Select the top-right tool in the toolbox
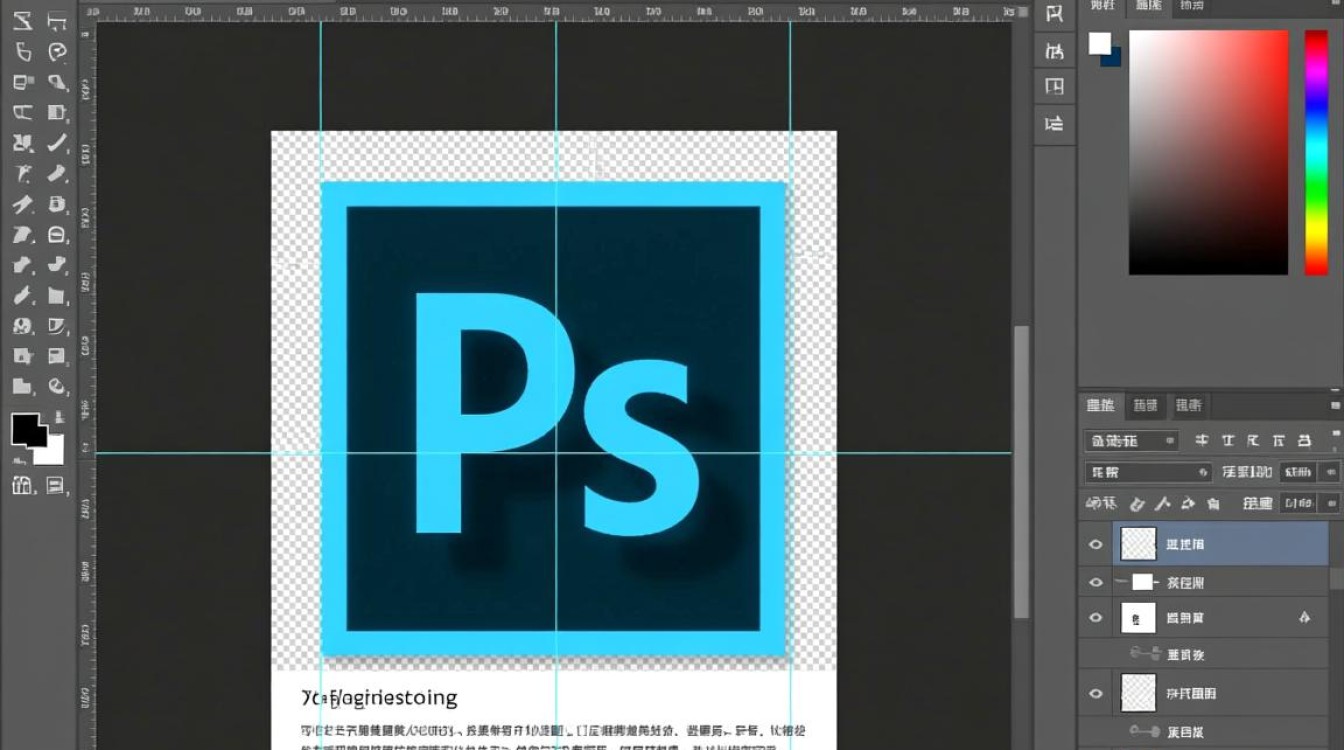Screen dimensions: 1344x750 (x=57, y=21)
